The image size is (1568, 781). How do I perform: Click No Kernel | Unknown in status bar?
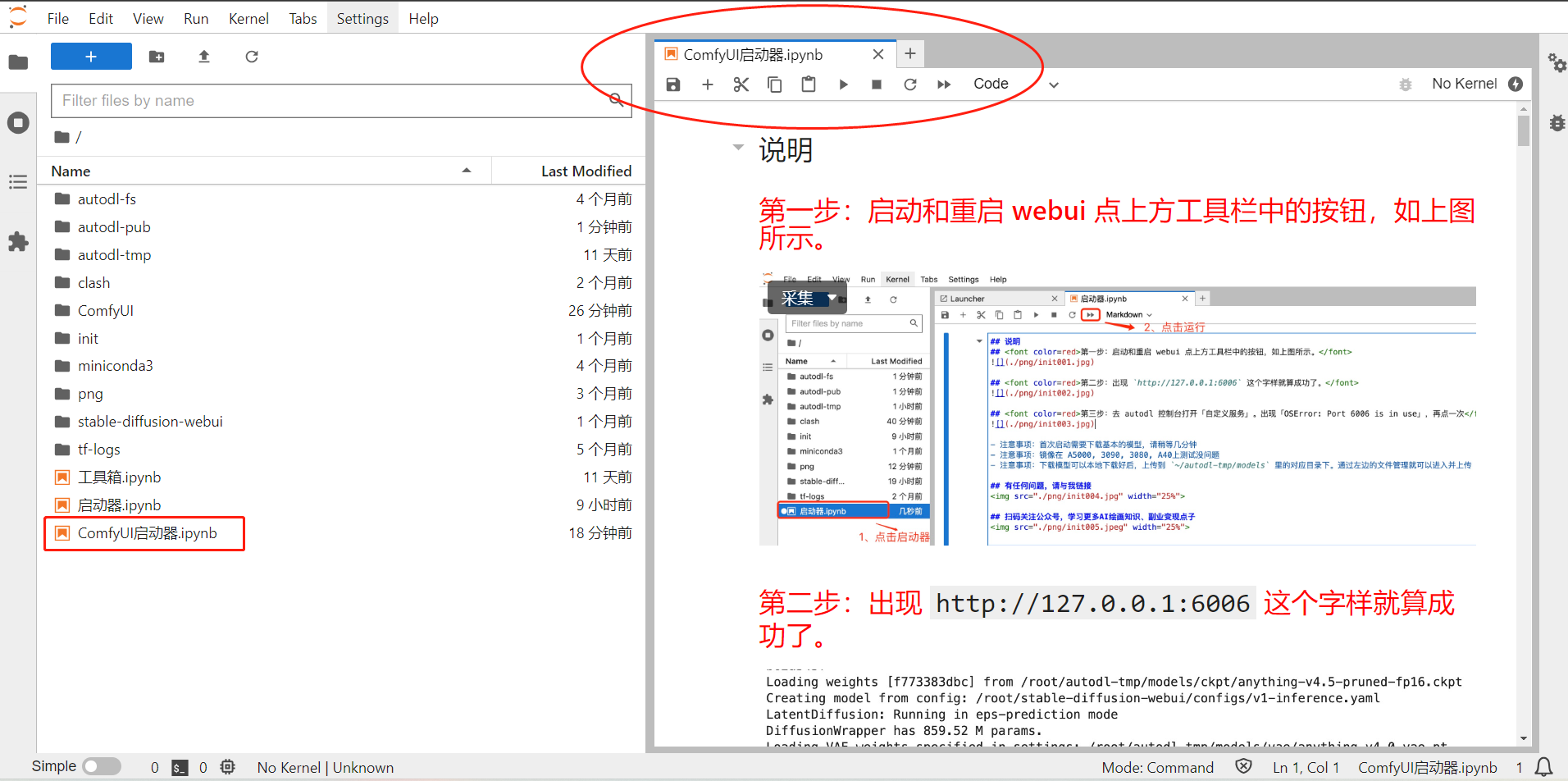tap(326, 767)
